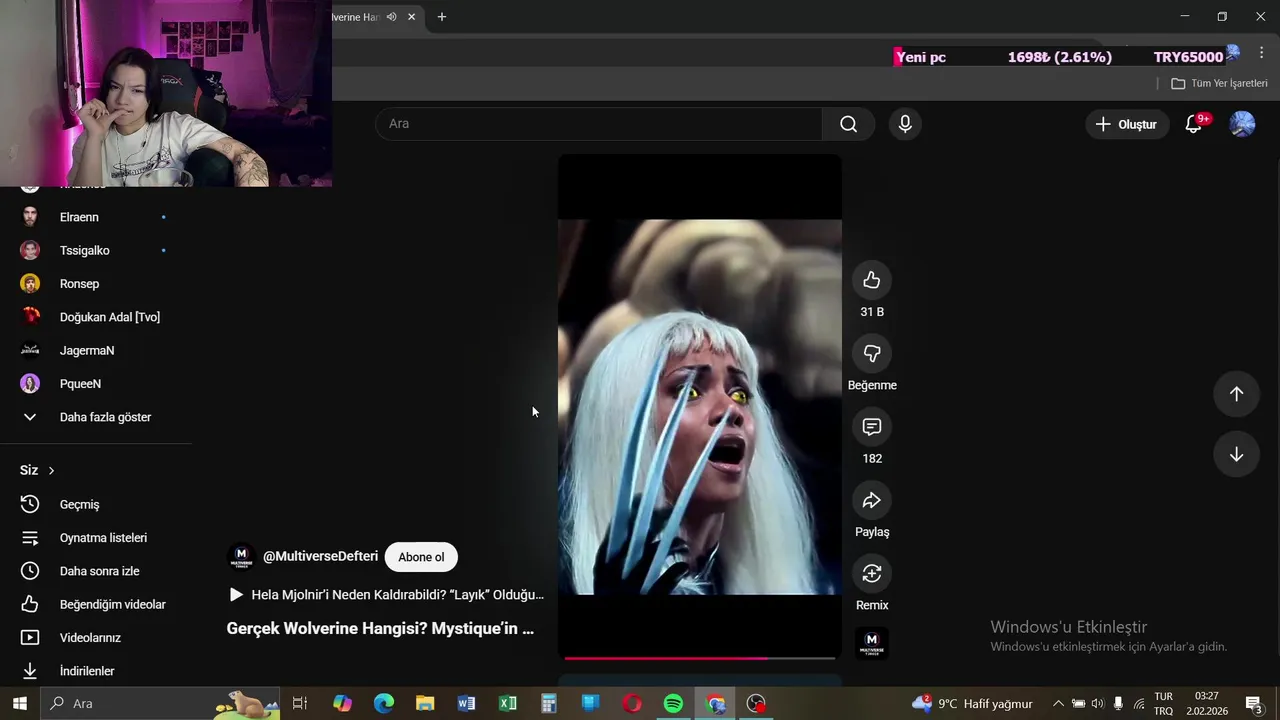Dislike the Short using Beğenme thumbs-down
Viewport: 1280px width, 720px height.
tap(871, 353)
